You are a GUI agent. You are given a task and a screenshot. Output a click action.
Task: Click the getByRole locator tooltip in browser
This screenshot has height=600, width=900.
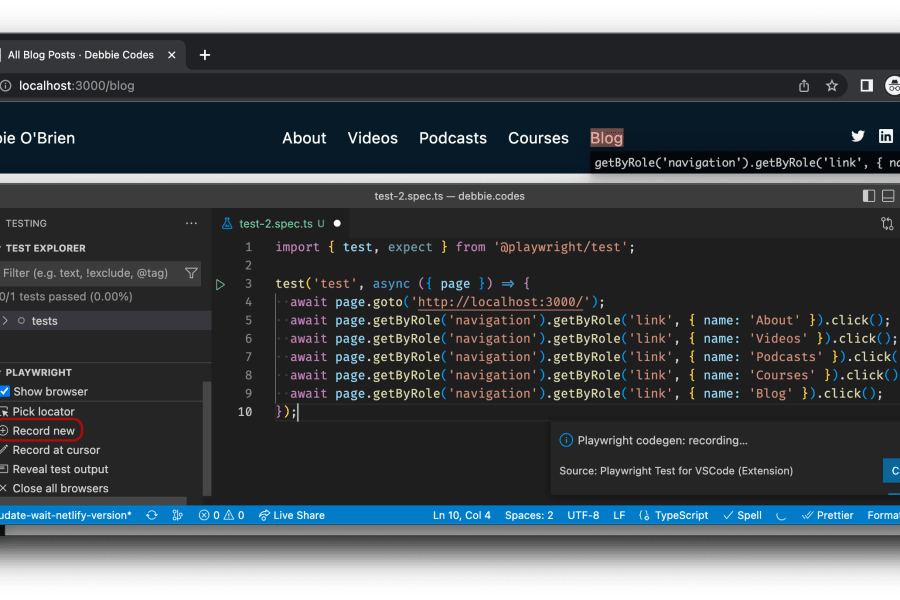point(745,162)
